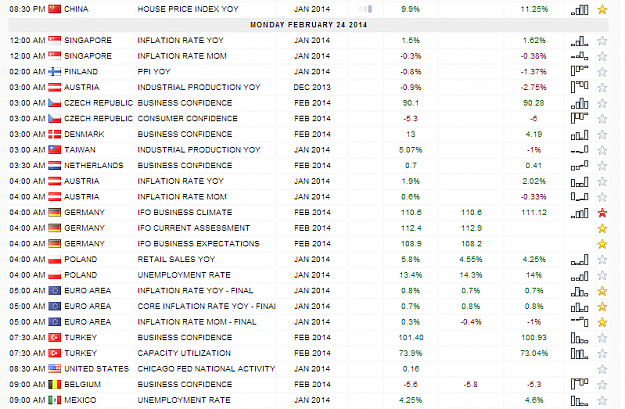Open the chart icon for Austria Inflation Rate YoY
Screen dimensions: 625x409
(x=579, y=182)
